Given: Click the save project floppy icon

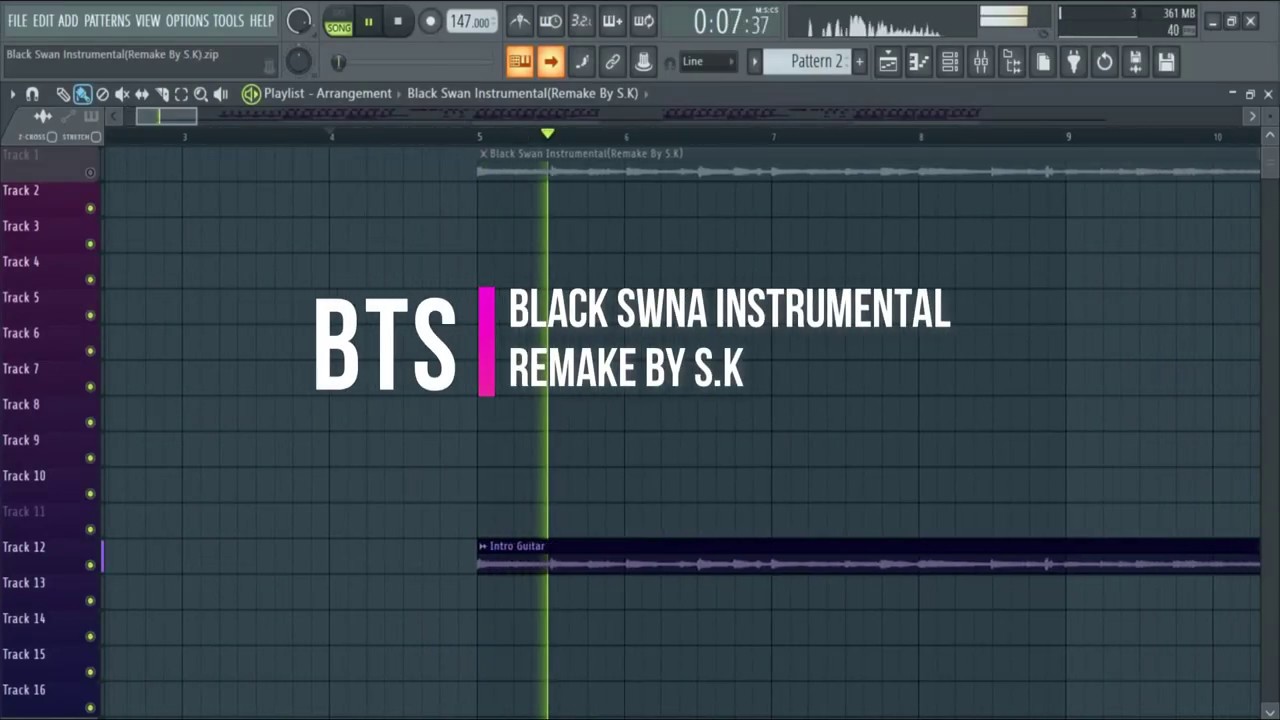Looking at the screenshot, I should pos(1166,62).
